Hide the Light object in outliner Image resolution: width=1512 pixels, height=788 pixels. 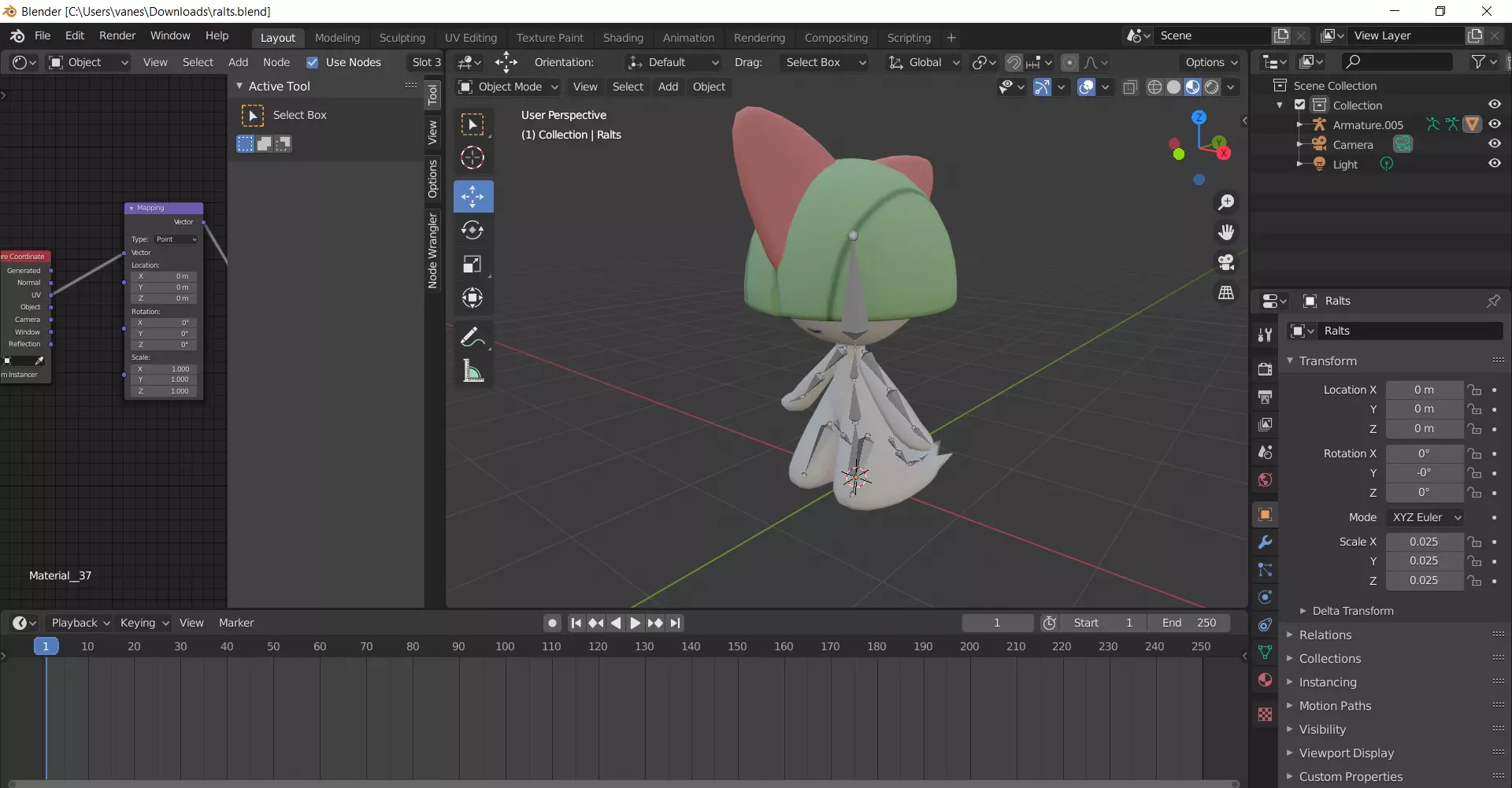click(1495, 164)
